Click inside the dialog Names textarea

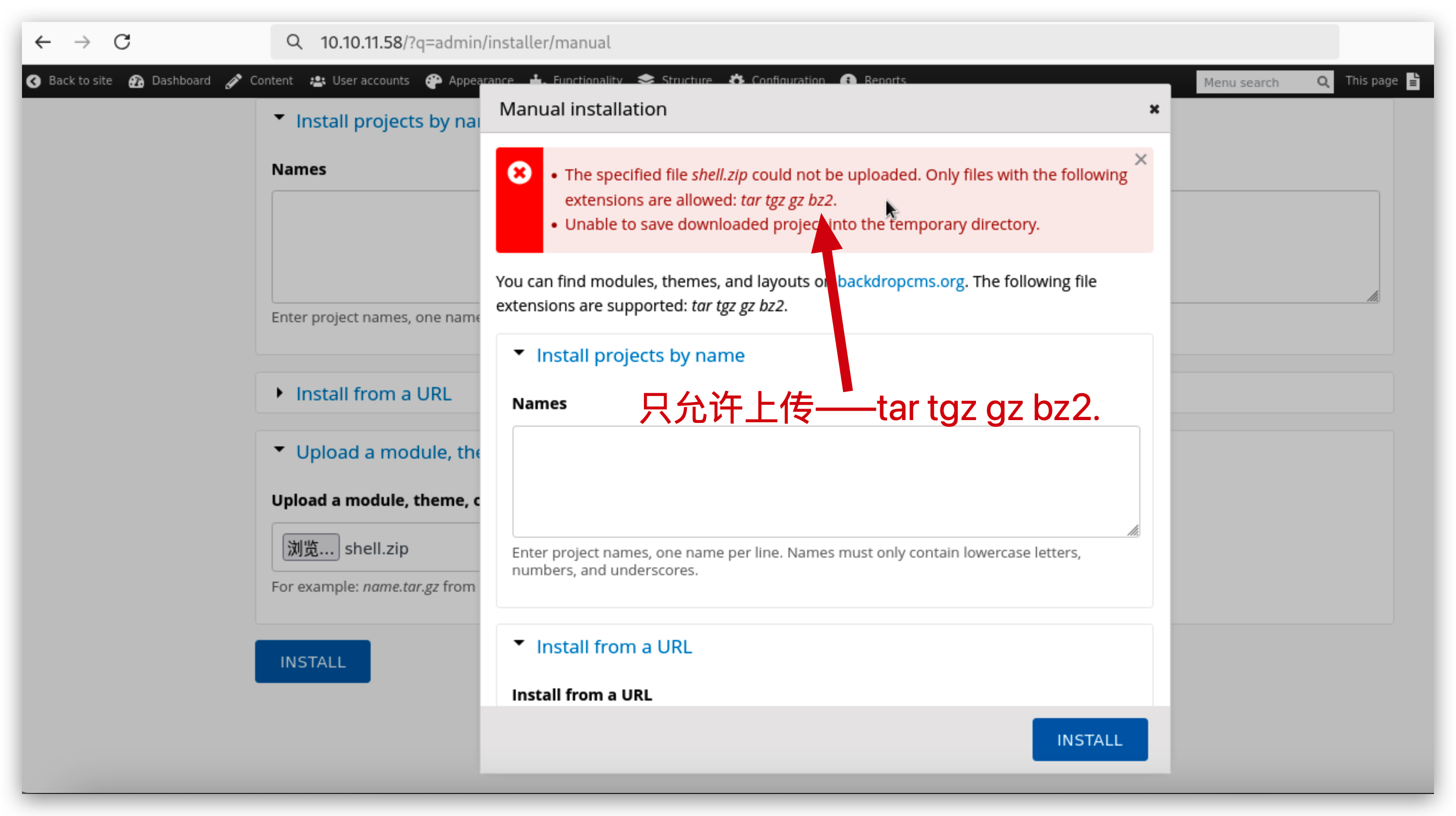825,482
